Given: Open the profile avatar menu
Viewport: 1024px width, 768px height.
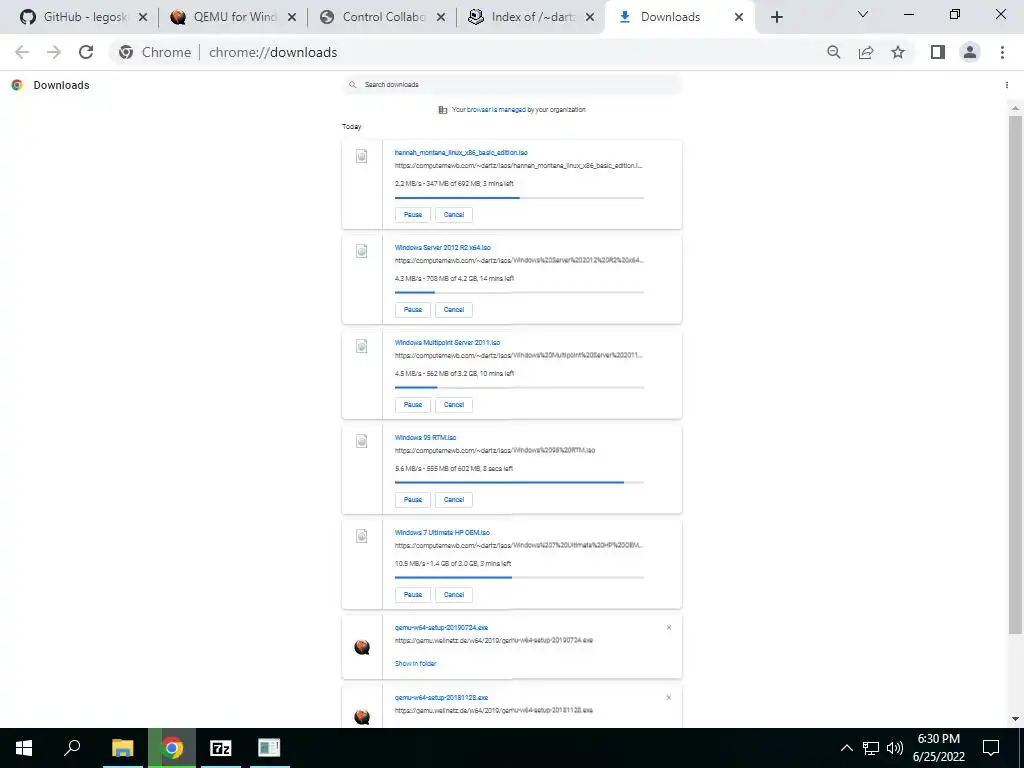Looking at the screenshot, I should click(x=970, y=52).
